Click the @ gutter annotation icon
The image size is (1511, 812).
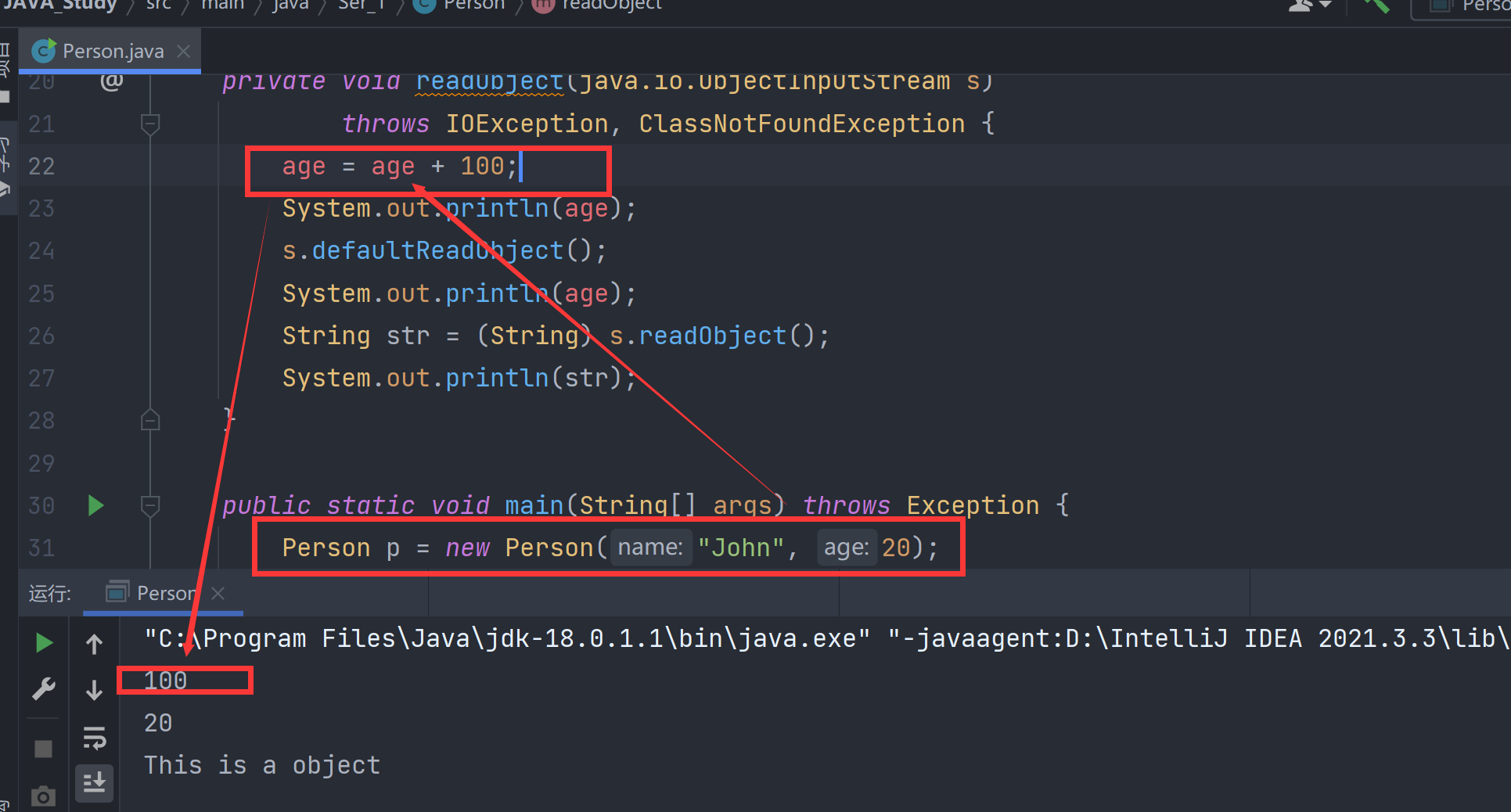[x=112, y=81]
